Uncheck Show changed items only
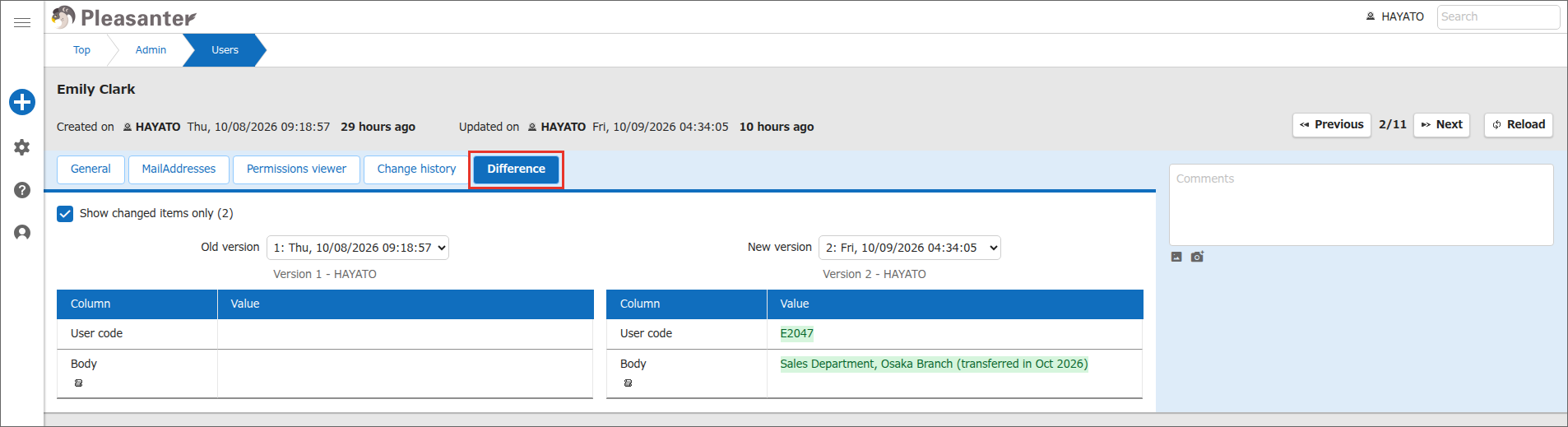This screenshot has height=427, width=1568. [65, 214]
